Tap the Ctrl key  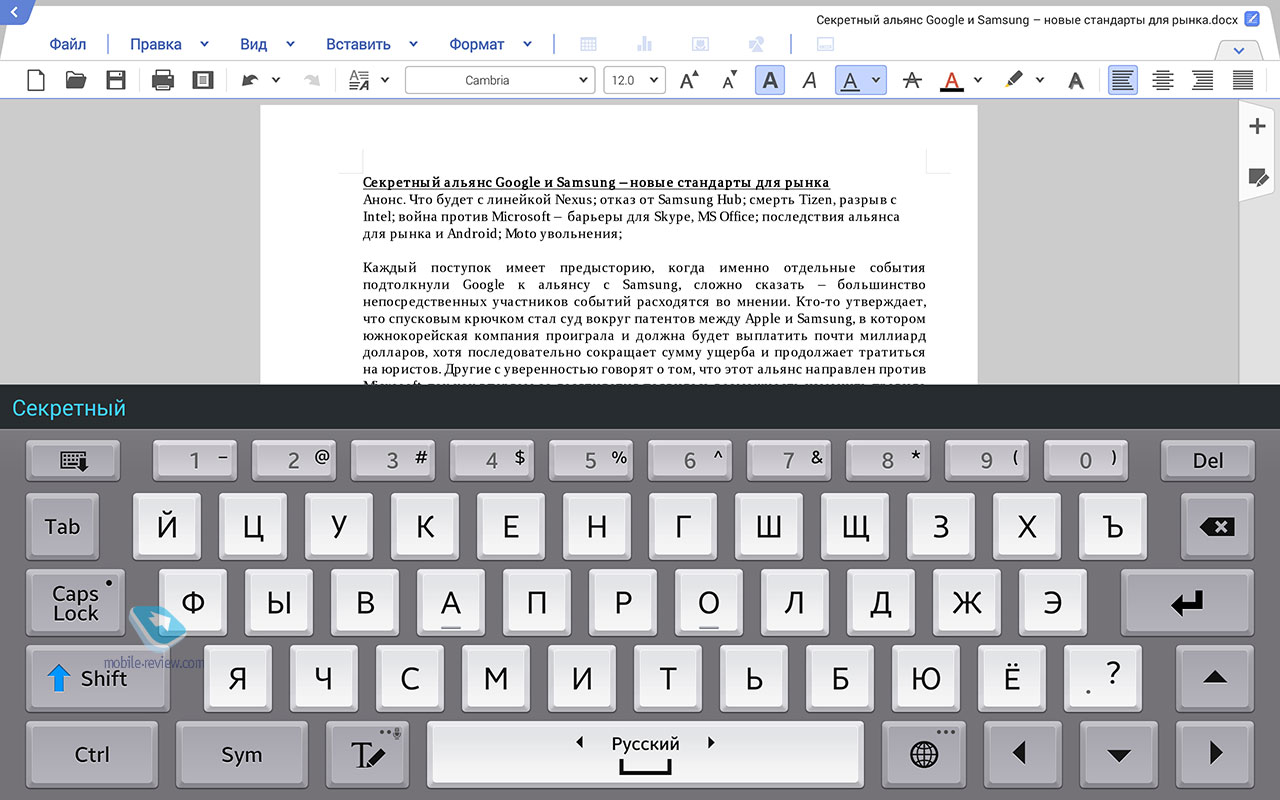click(92, 755)
